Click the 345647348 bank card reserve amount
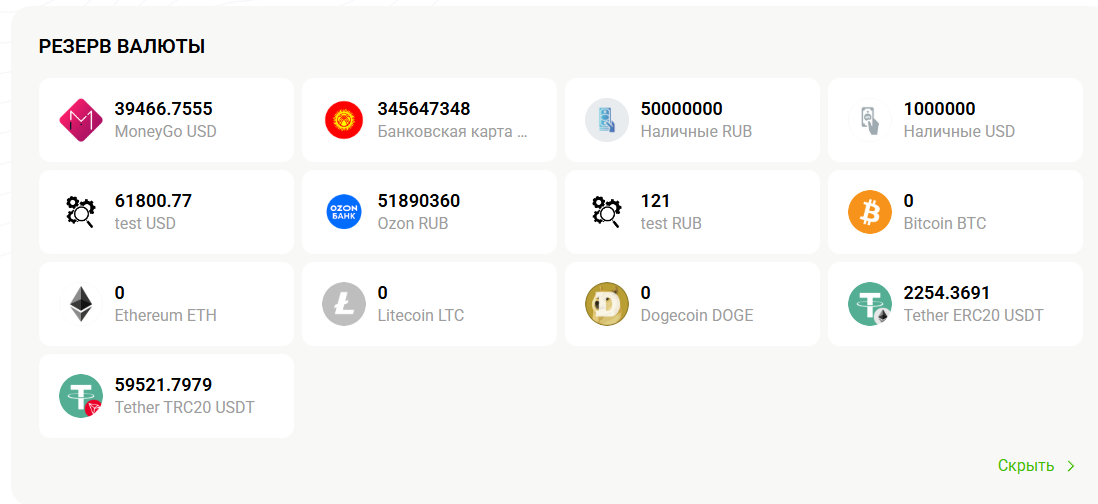This screenshot has height=504, width=1098. pyautogui.click(x=424, y=109)
